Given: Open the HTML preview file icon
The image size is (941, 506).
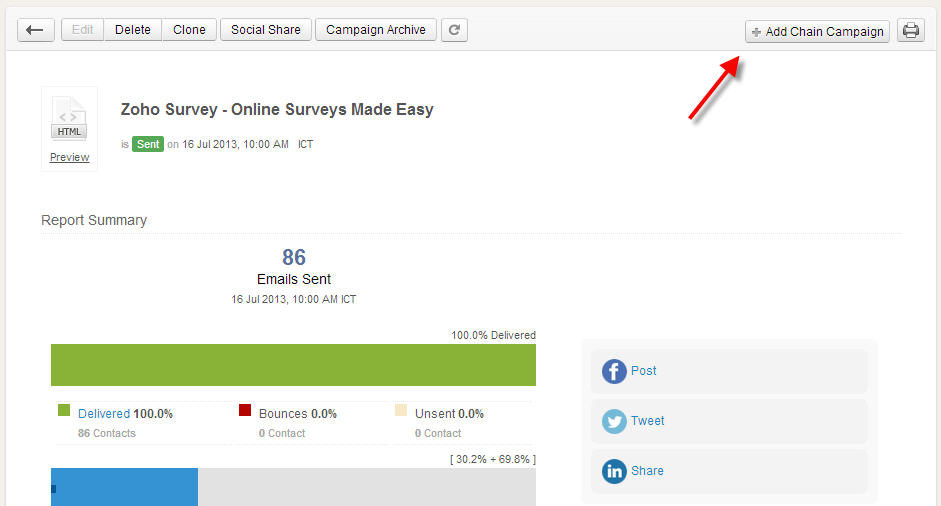Looking at the screenshot, I should pyautogui.click(x=69, y=118).
